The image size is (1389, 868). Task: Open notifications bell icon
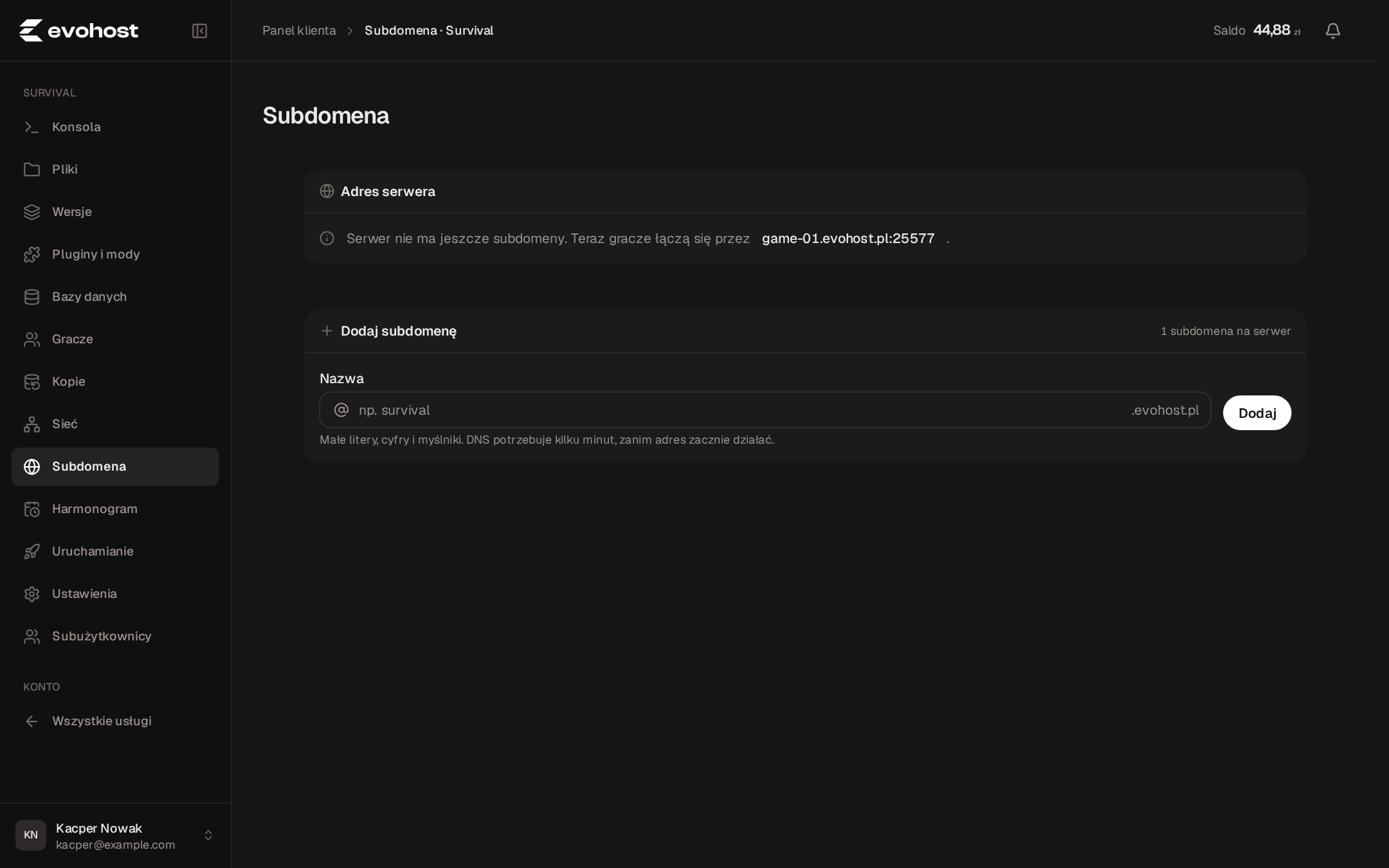(x=1332, y=31)
